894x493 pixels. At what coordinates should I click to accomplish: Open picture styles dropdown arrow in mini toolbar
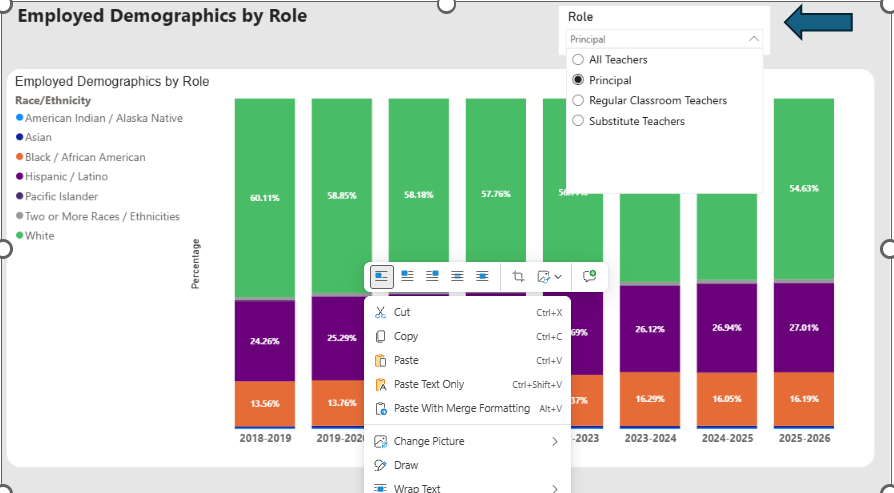558,276
